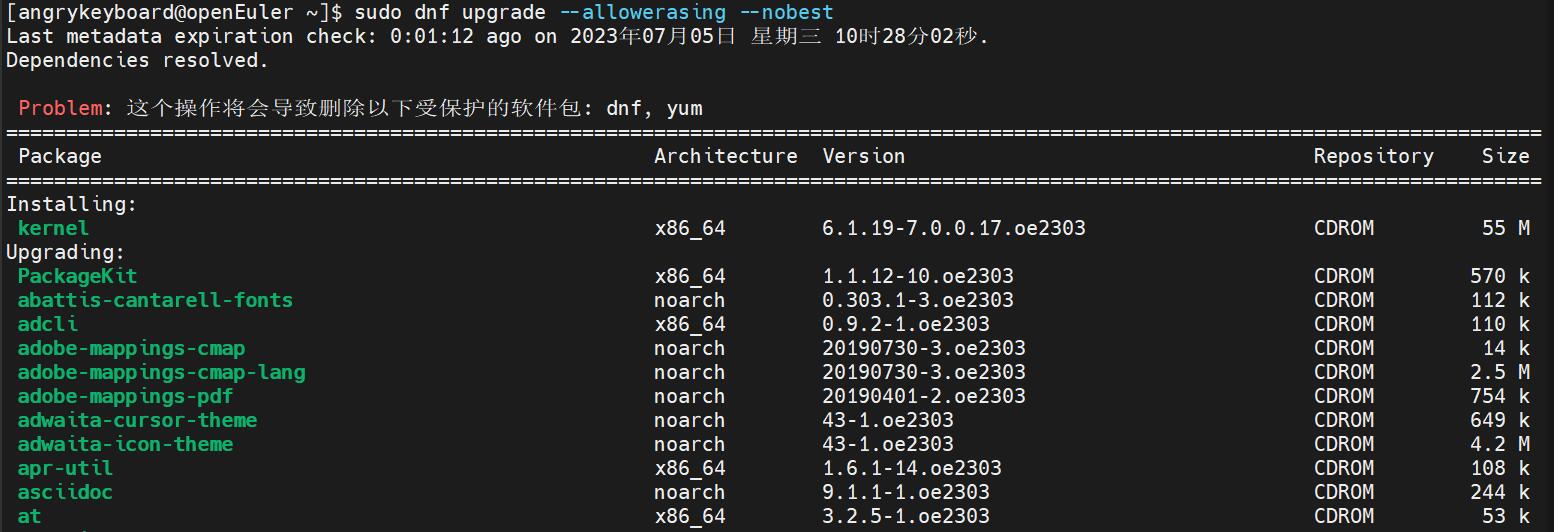Select the abattis-cantarell-fonts package name

coord(155,300)
